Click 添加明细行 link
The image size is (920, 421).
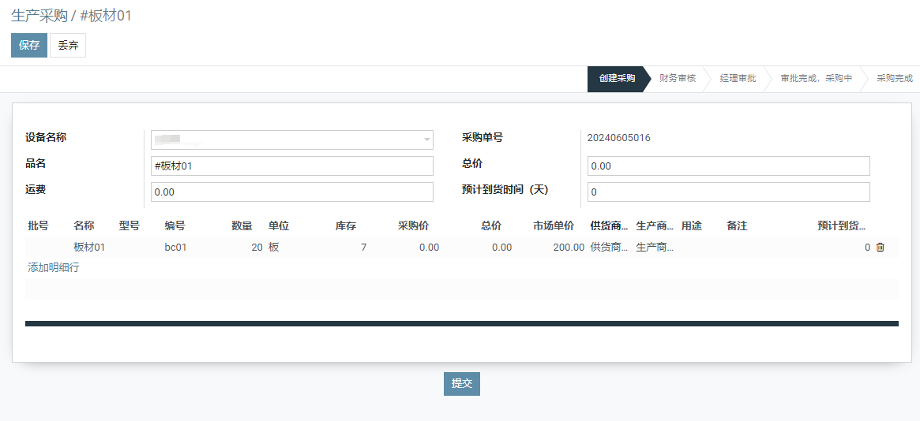pos(54,267)
